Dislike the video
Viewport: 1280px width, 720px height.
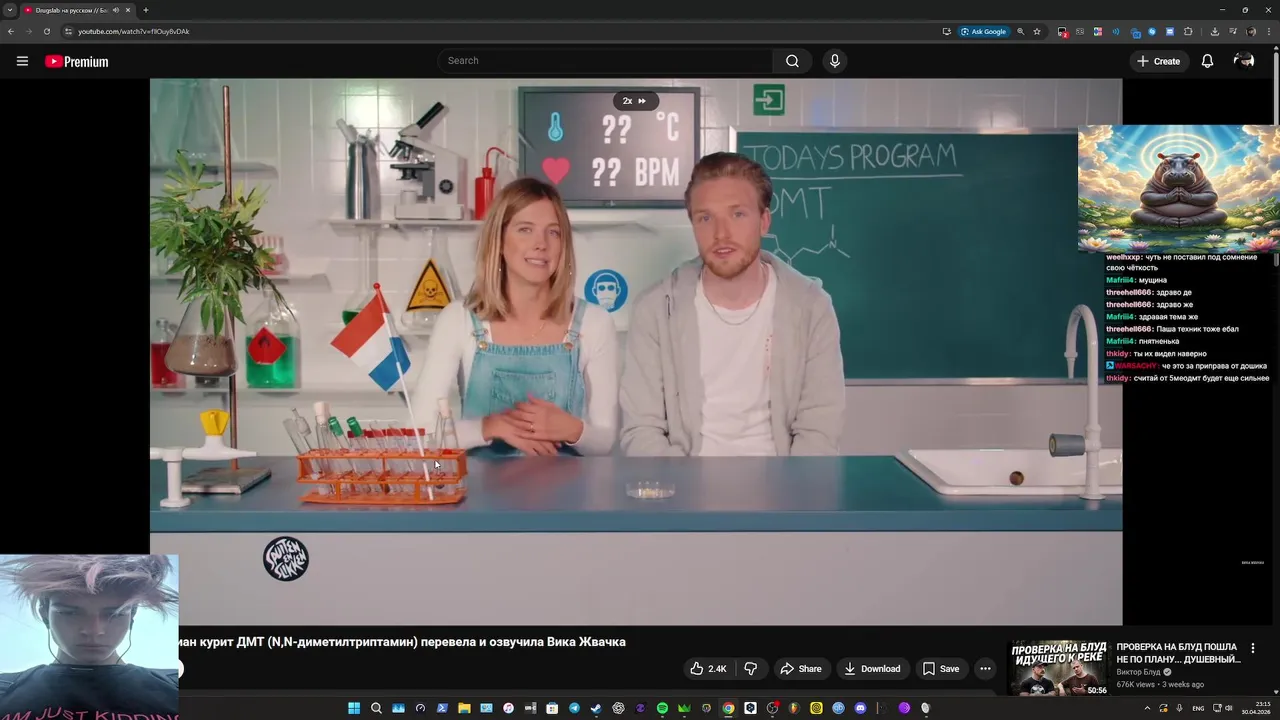coord(751,669)
